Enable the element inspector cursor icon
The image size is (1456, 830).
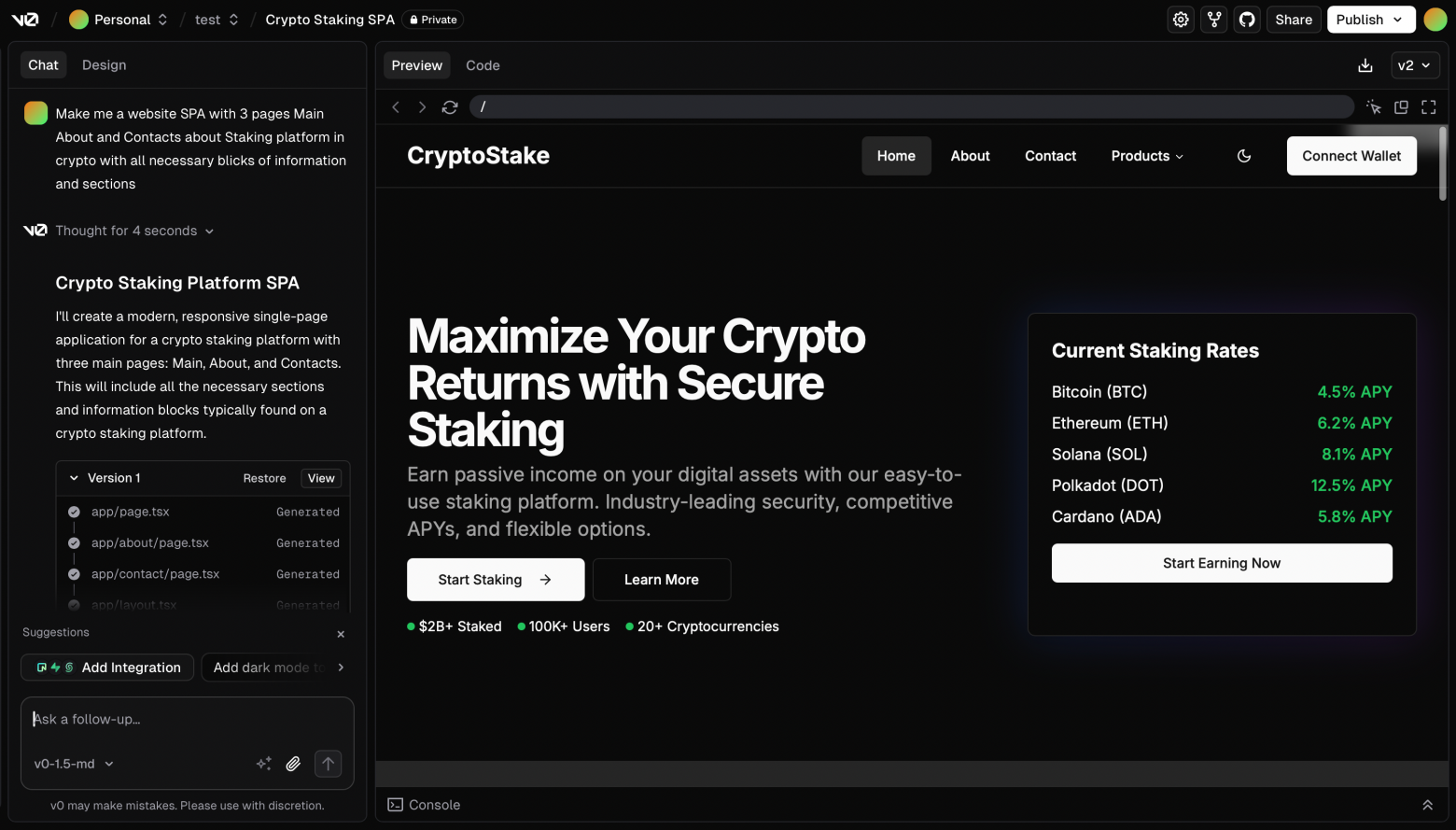pos(1373,106)
